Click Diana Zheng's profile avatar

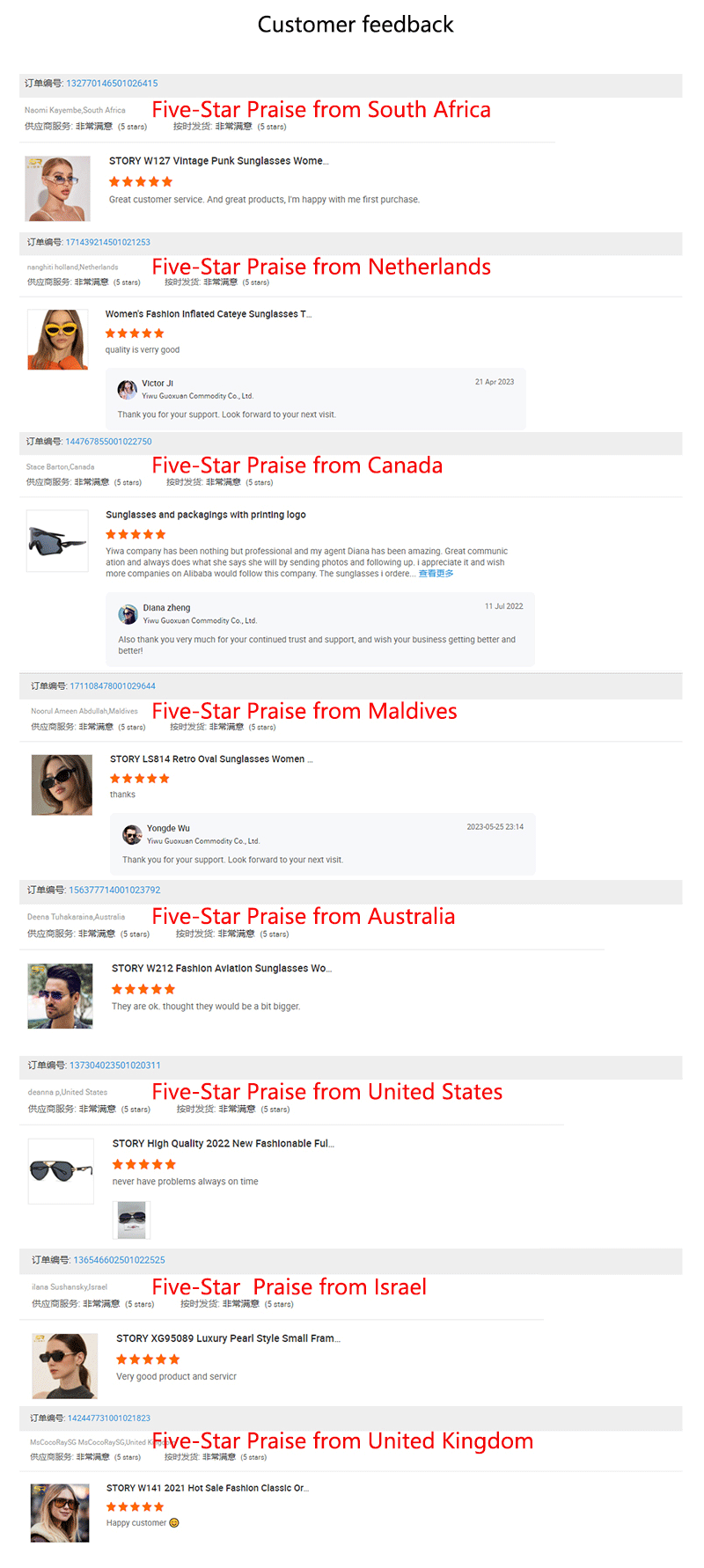click(128, 614)
